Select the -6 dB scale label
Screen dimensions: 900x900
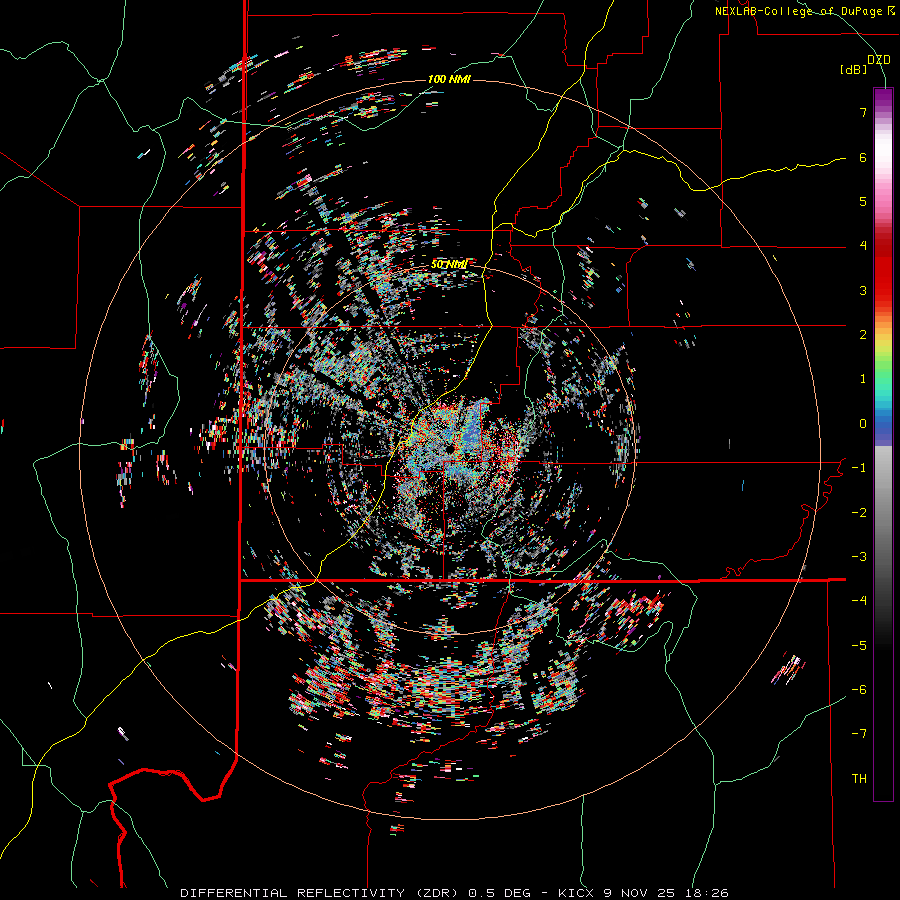[x=859, y=690]
